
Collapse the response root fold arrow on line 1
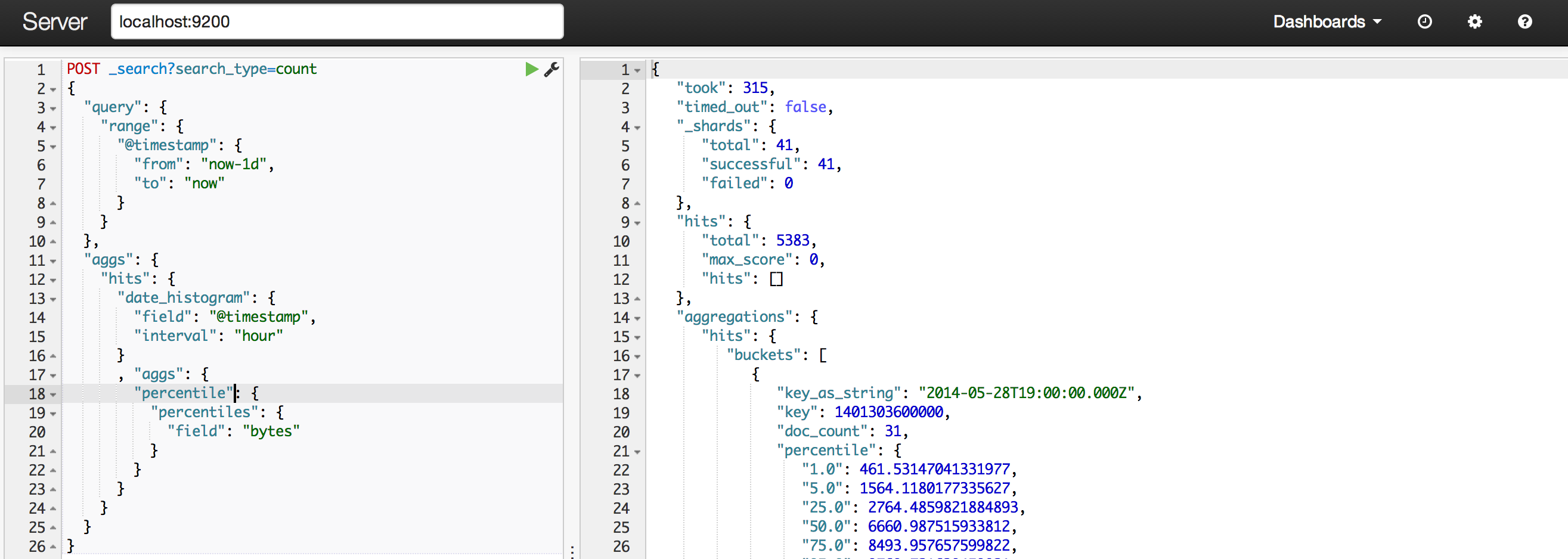(637, 70)
